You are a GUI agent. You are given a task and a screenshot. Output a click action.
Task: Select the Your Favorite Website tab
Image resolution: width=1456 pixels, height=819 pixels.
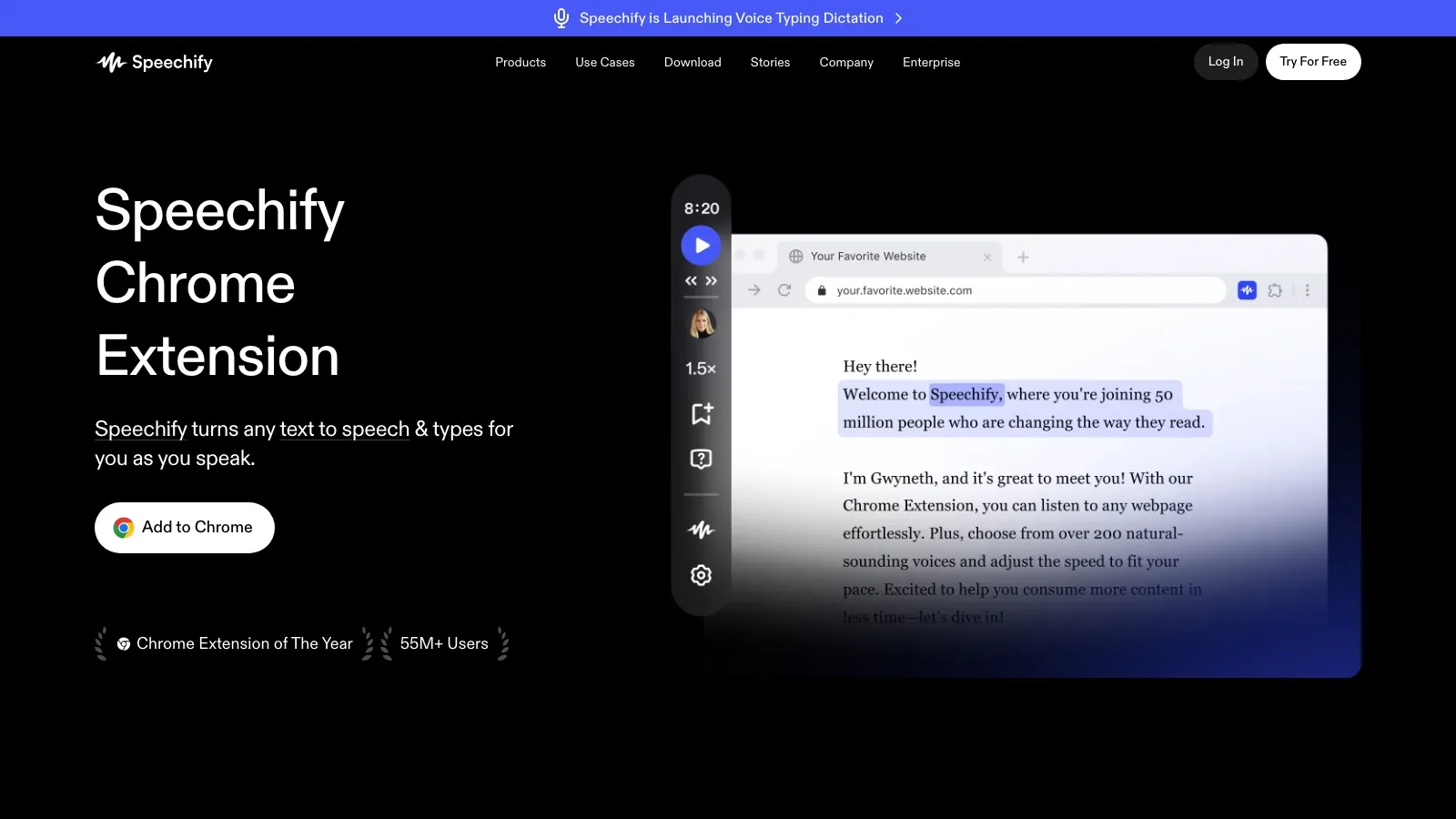click(x=890, y=257)
